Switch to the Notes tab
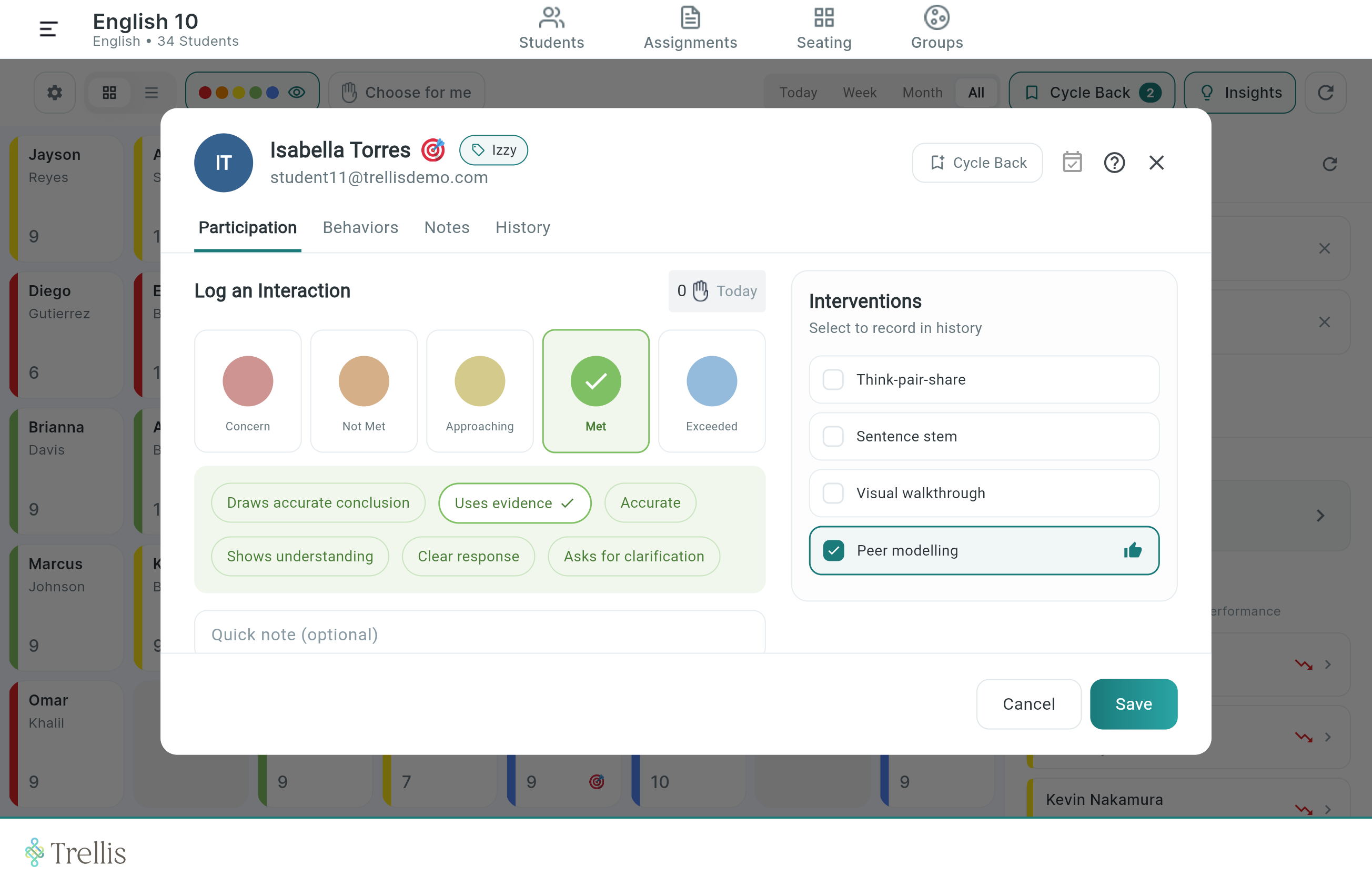1372x886 pixels. [447, 228]
